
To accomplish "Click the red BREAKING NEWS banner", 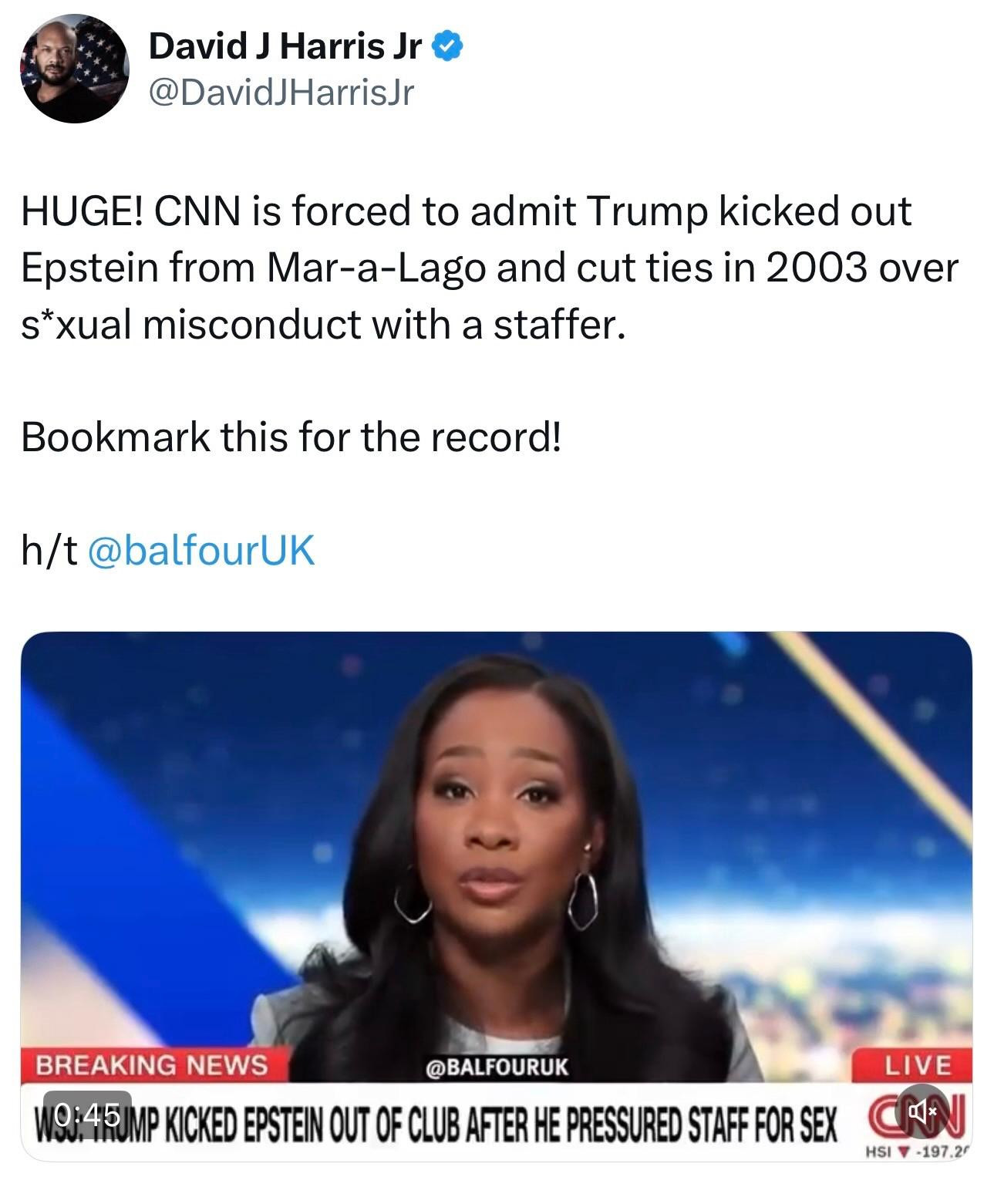I will pyautogui.click(x=153, y=1064).
